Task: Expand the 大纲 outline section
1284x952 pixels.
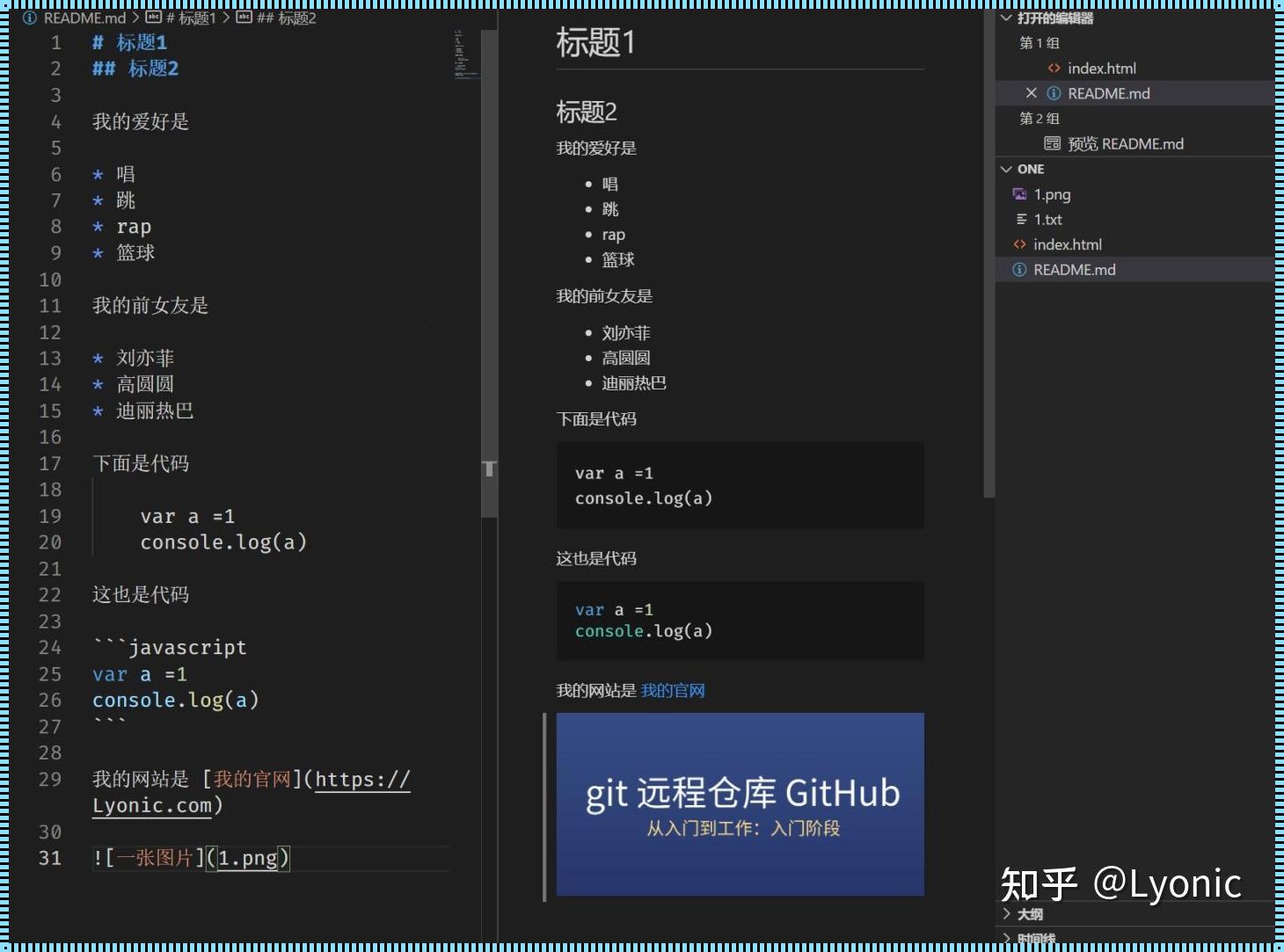Action: tap(1006, 914)
